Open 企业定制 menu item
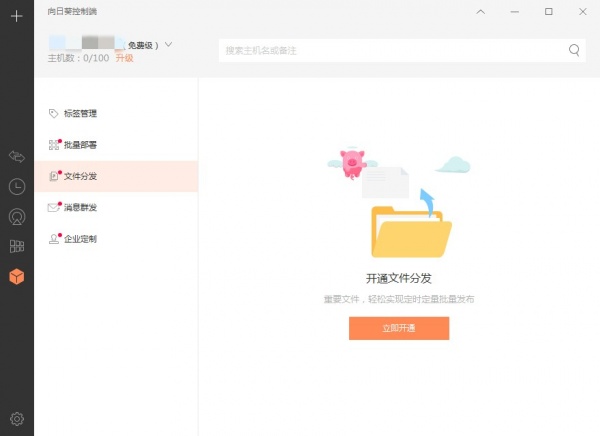The width and height of the screenshot is (600, 436). (x=116, y=239)
